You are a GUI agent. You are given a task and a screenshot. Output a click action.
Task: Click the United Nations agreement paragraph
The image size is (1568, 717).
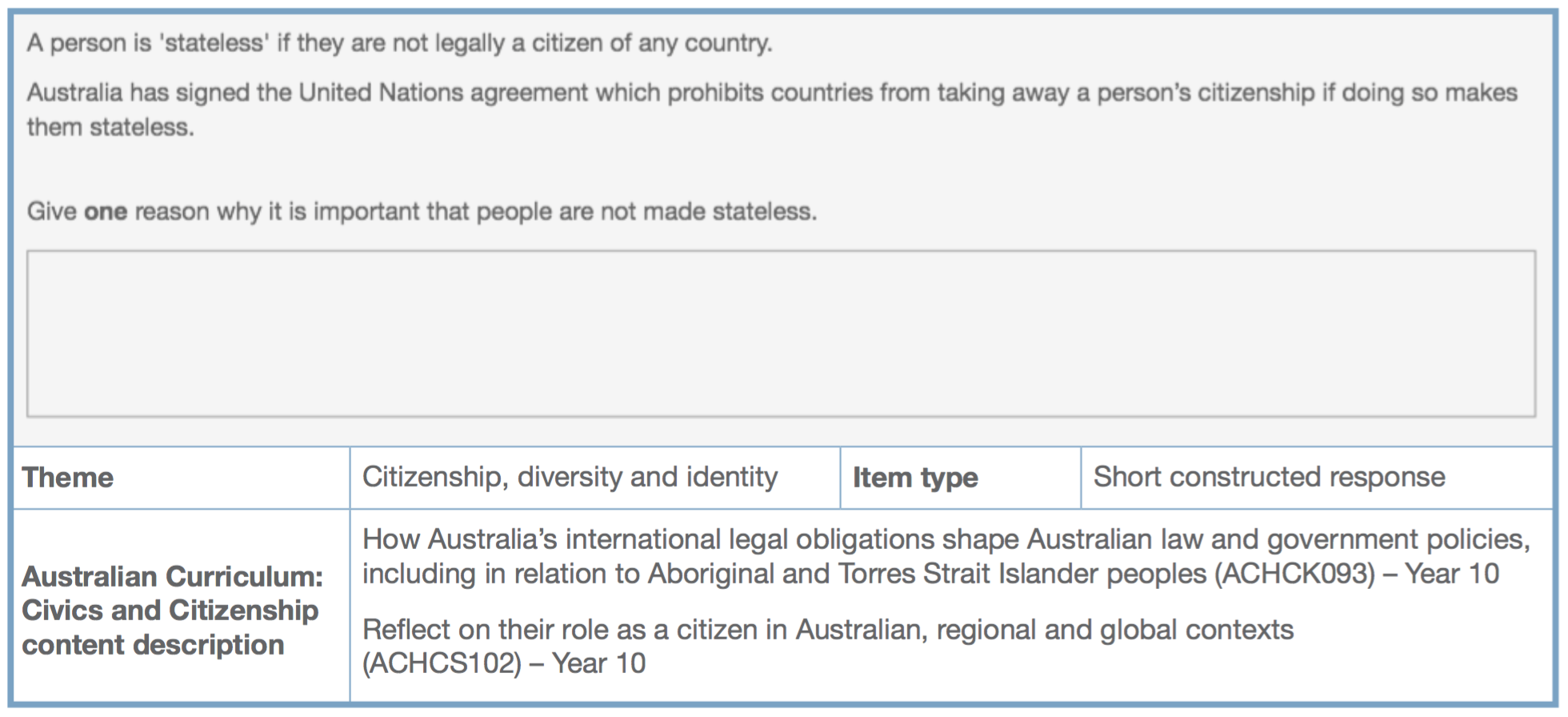pyautogui.click(x=772, y=110)
